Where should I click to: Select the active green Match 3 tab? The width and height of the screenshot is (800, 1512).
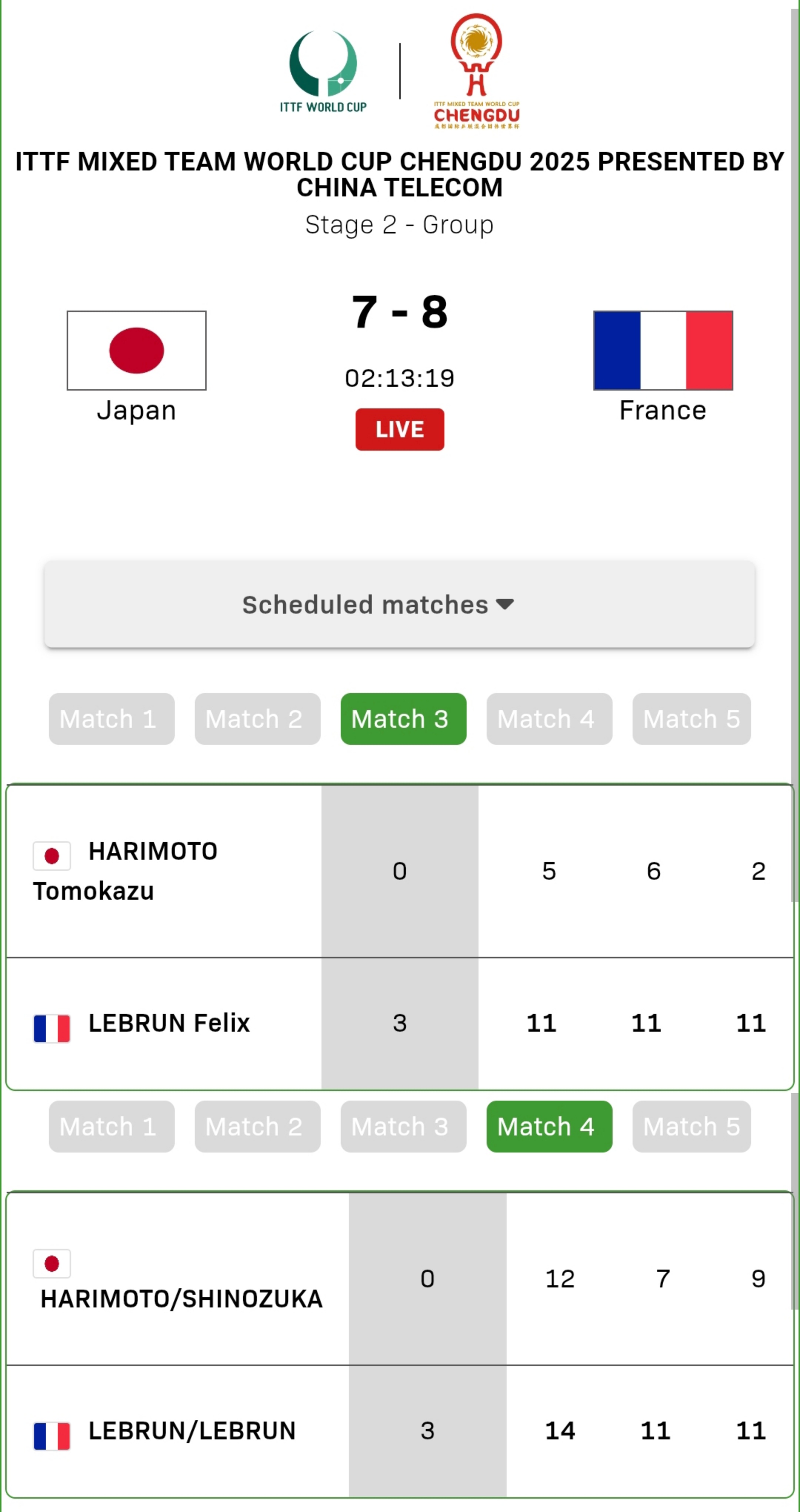click(404, 719)
